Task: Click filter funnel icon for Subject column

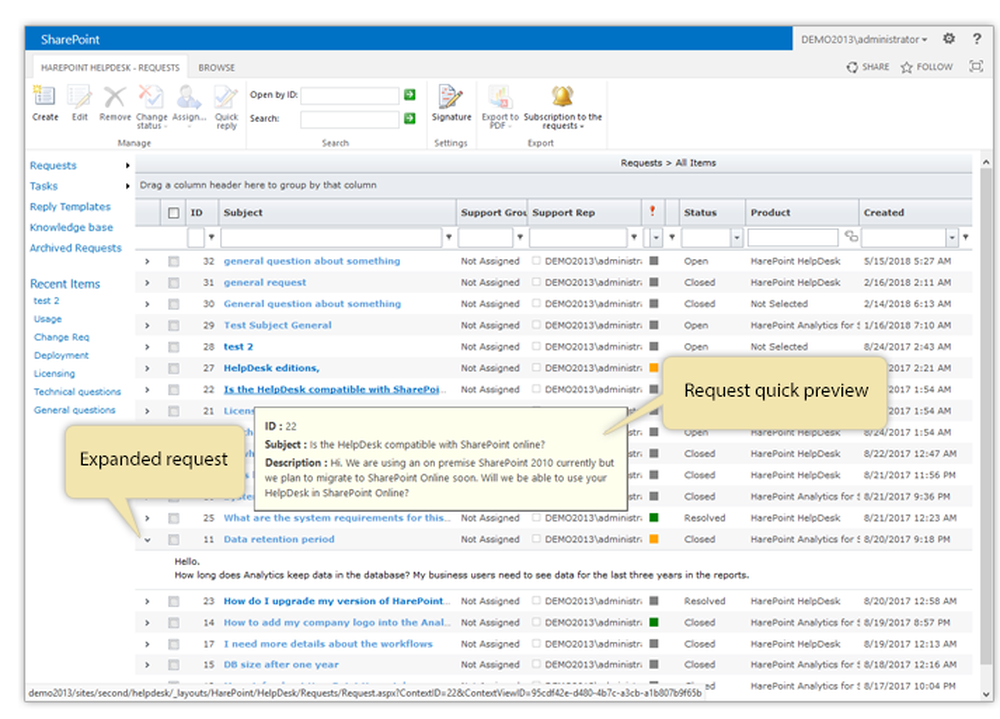Action: [x=449, y=237]
